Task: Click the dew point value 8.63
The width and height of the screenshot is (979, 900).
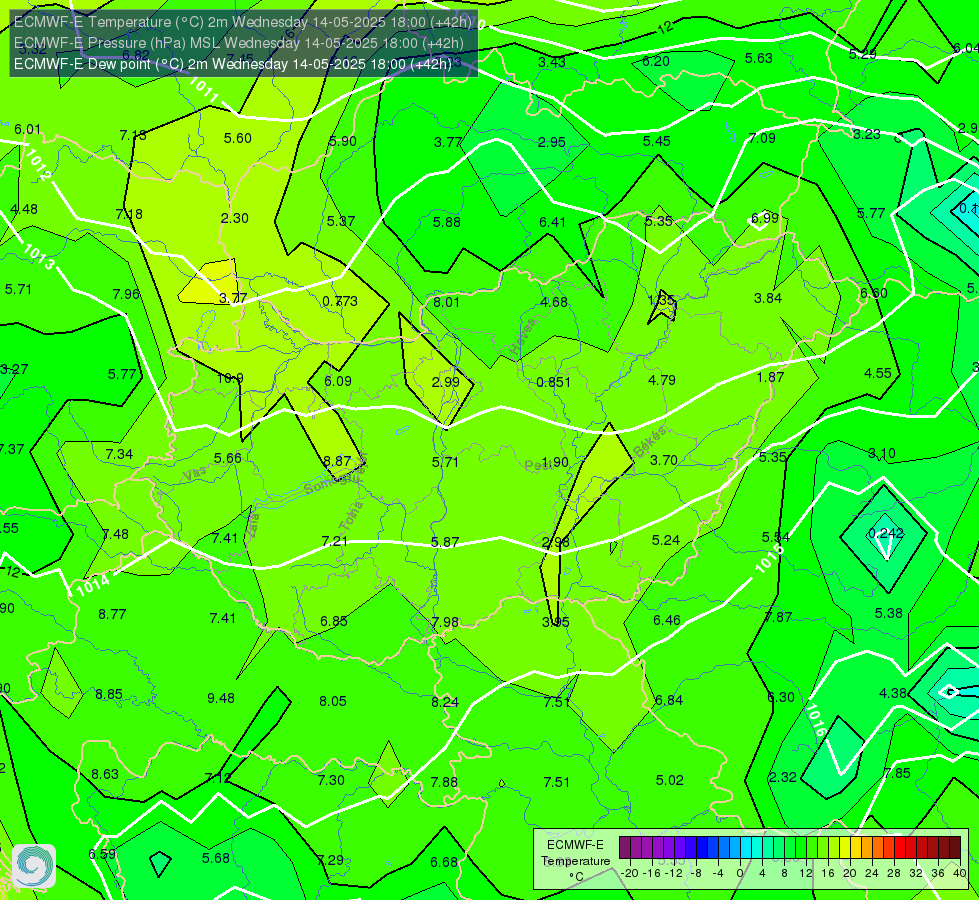Action: 105,774
